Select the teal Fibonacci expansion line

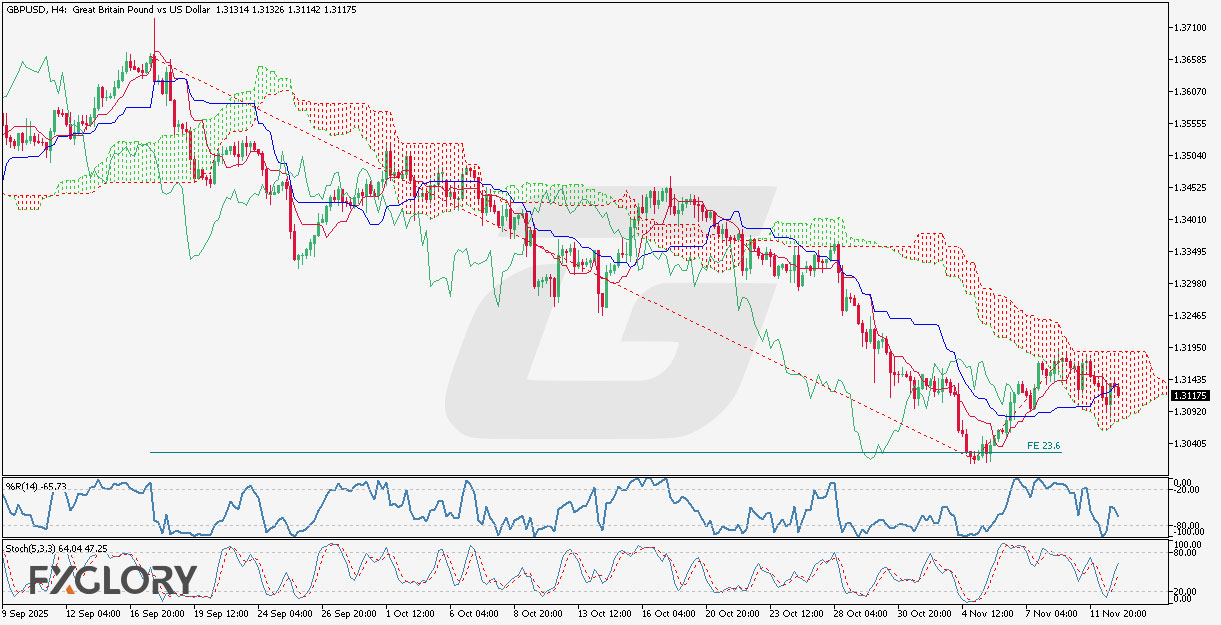click(x=600, y=453)
